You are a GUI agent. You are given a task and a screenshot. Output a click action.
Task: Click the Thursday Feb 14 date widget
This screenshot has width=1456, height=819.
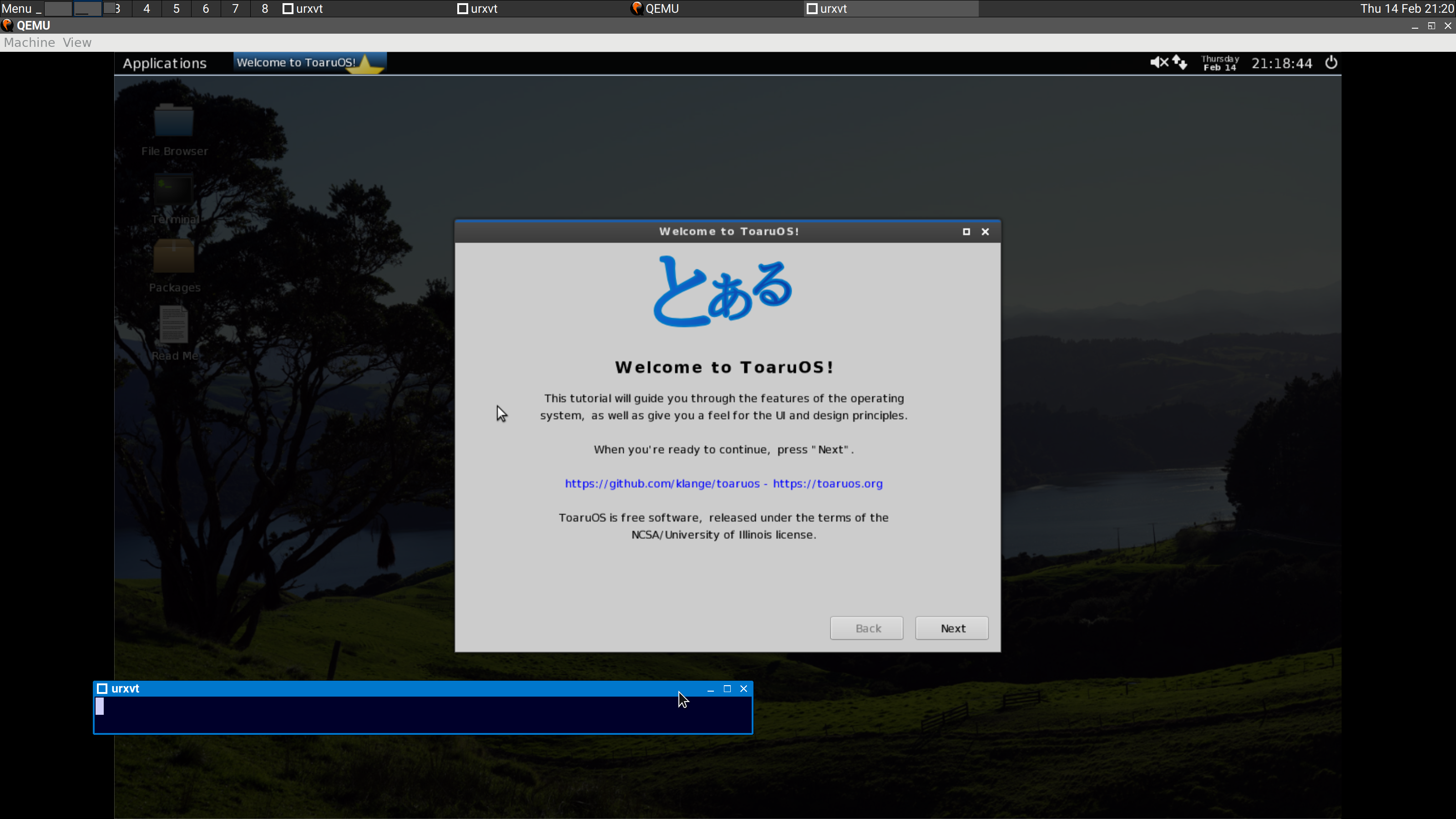pyautogui.click(x=1220, y=63)
